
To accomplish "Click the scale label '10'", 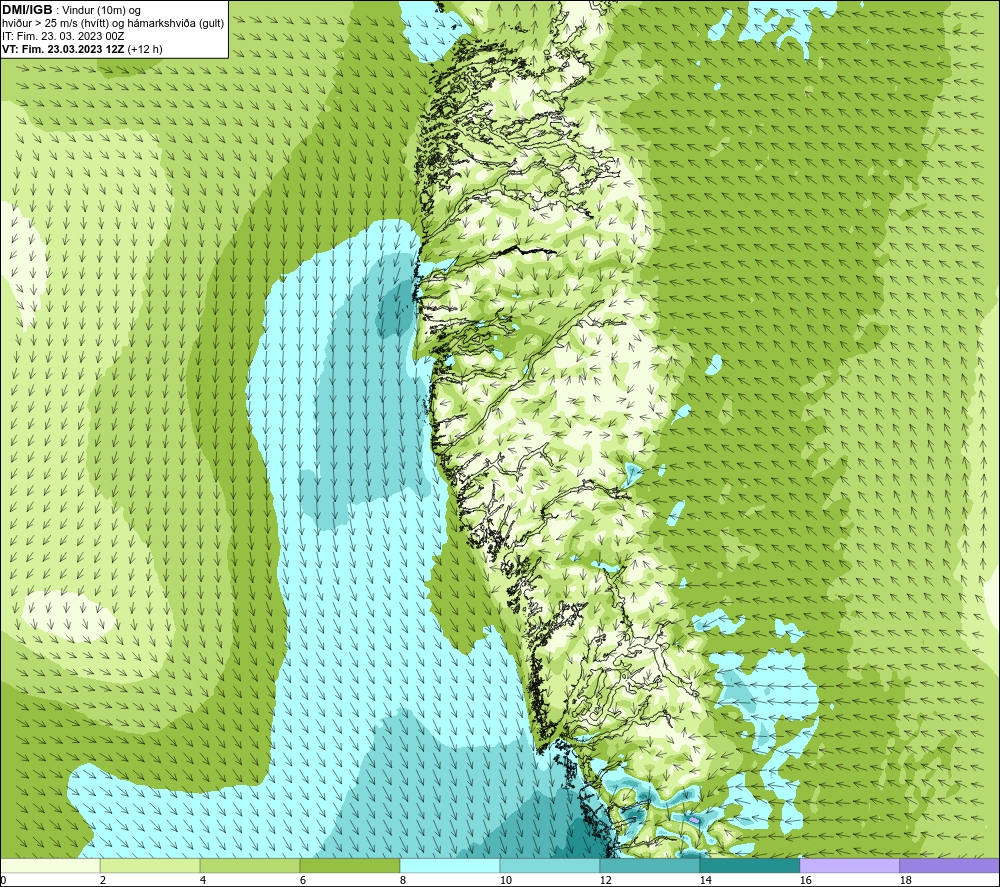I will 505,881.
